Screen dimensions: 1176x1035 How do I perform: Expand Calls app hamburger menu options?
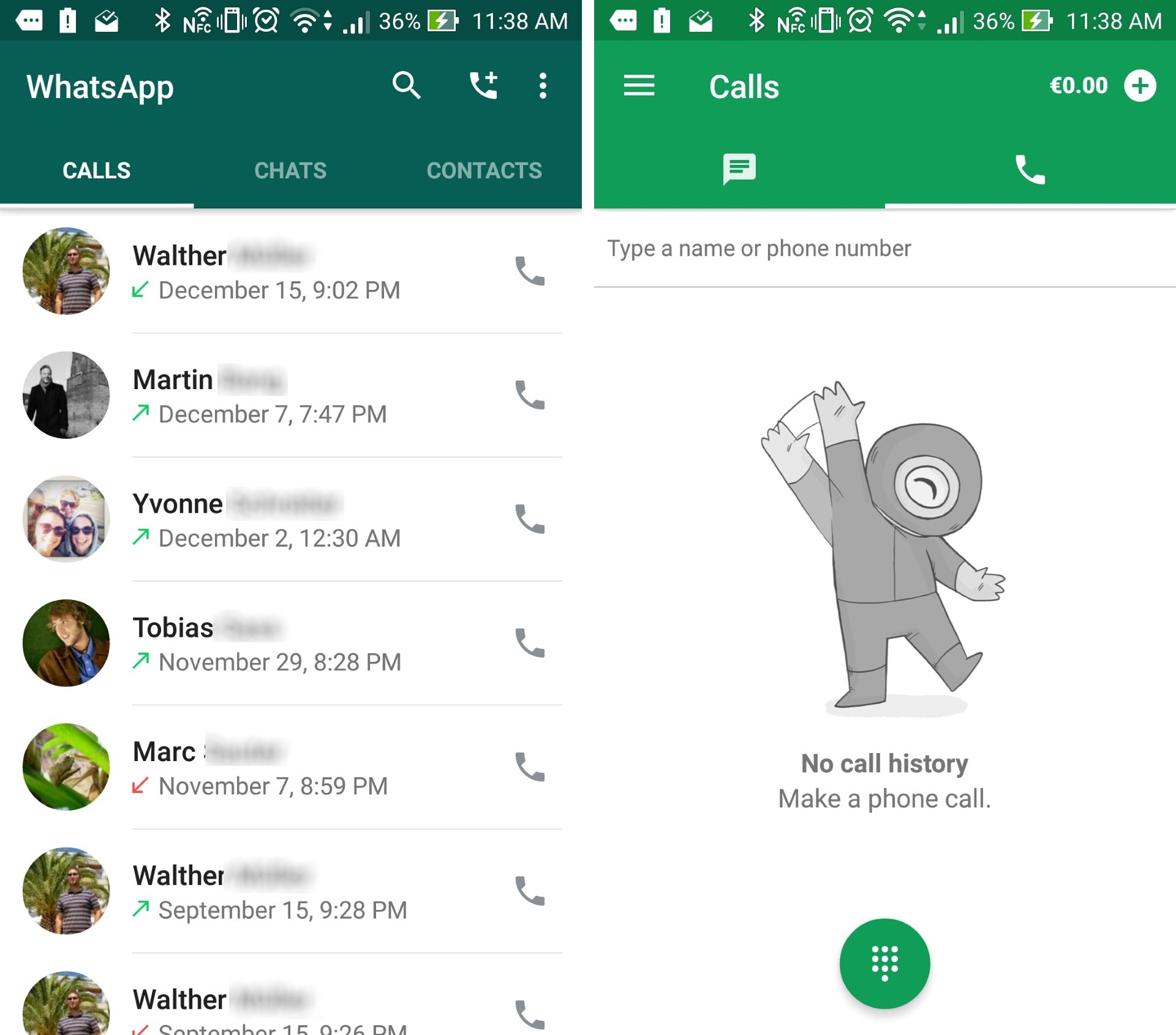639,86
